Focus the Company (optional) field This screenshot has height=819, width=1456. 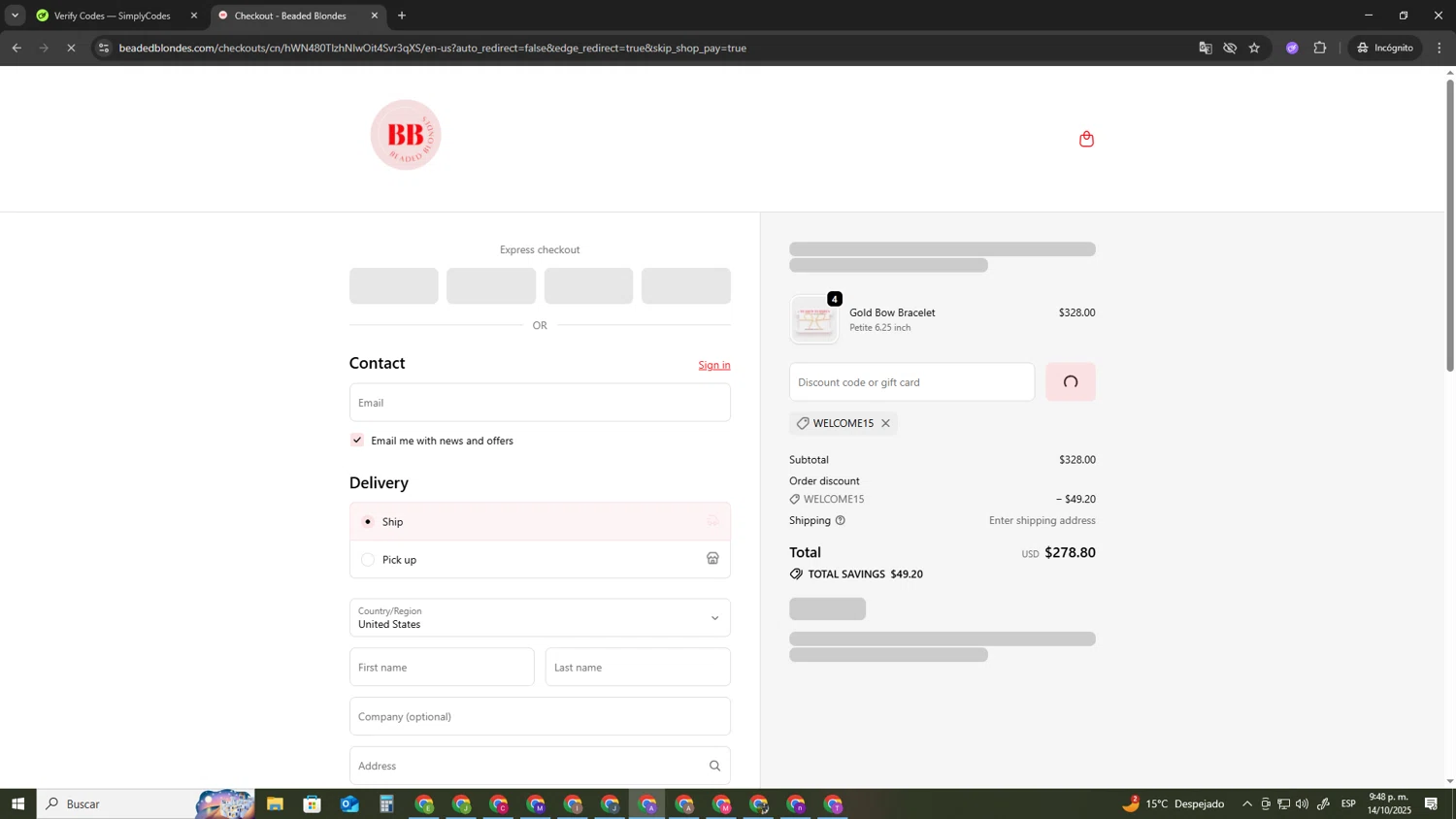click(540, 717)
